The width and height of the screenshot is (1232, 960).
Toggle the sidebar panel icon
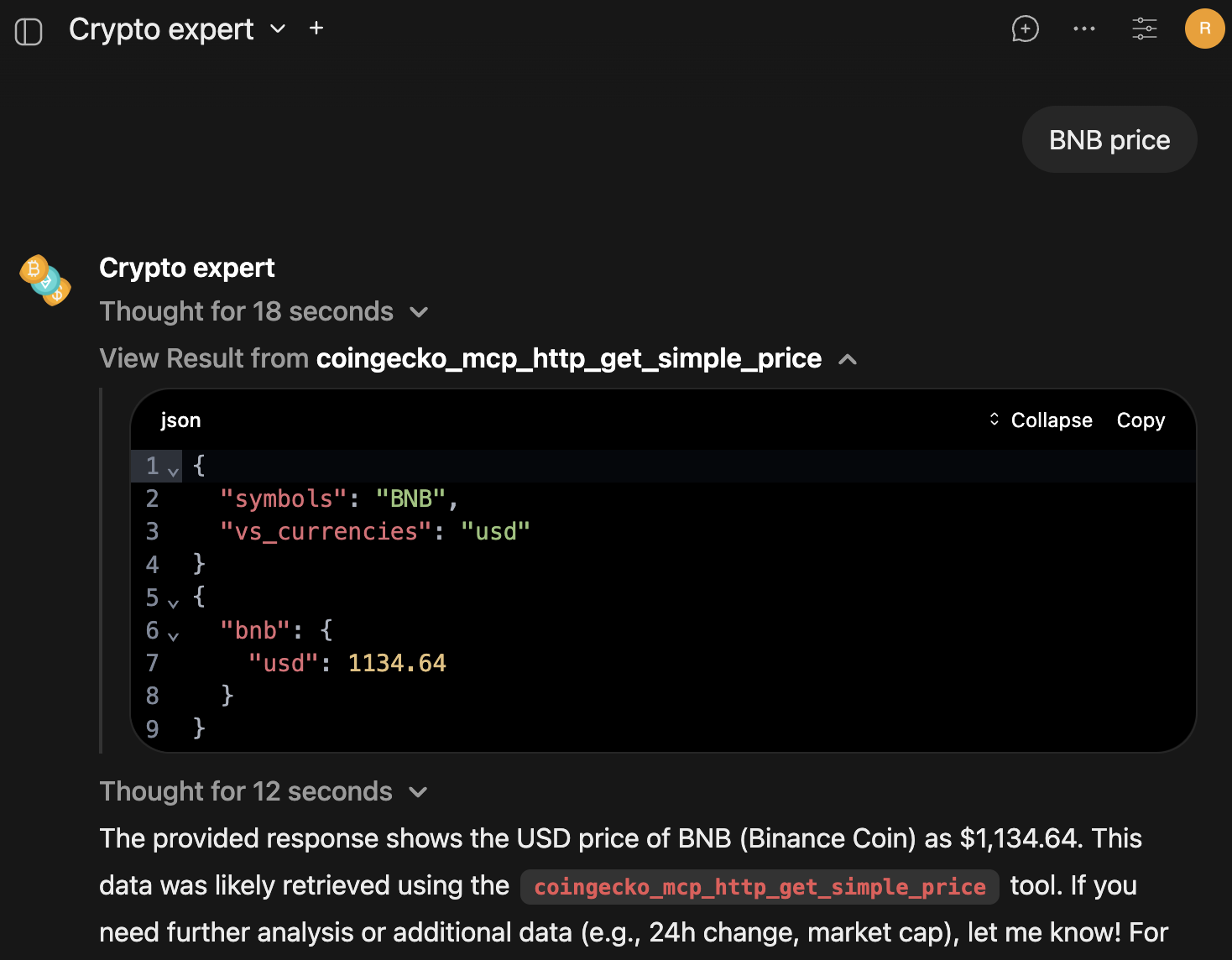[x=29, y=29]
